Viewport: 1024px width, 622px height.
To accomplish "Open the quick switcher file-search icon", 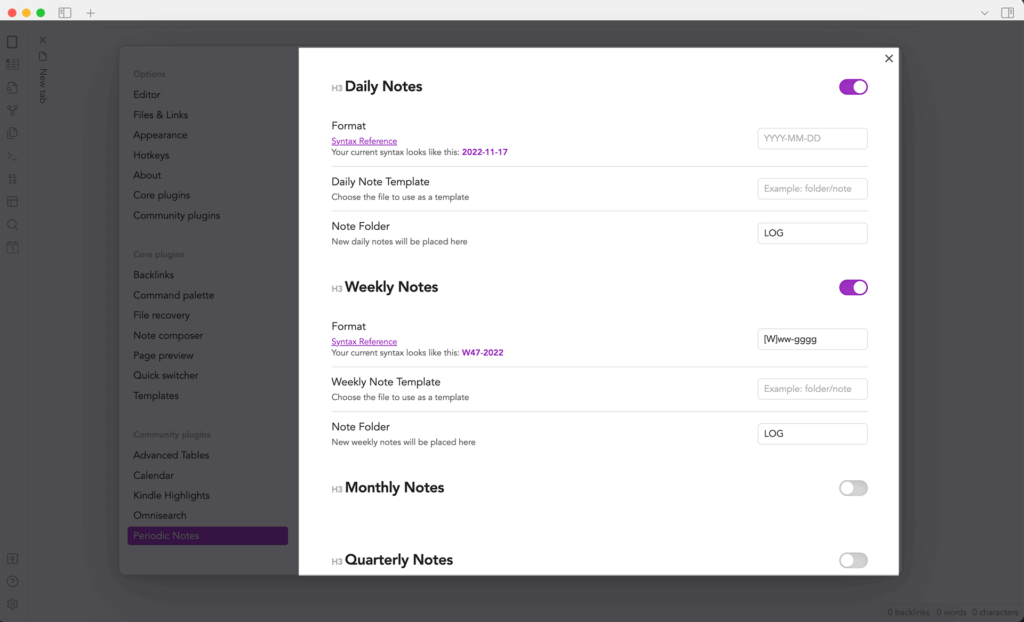I will coord(12,88).
